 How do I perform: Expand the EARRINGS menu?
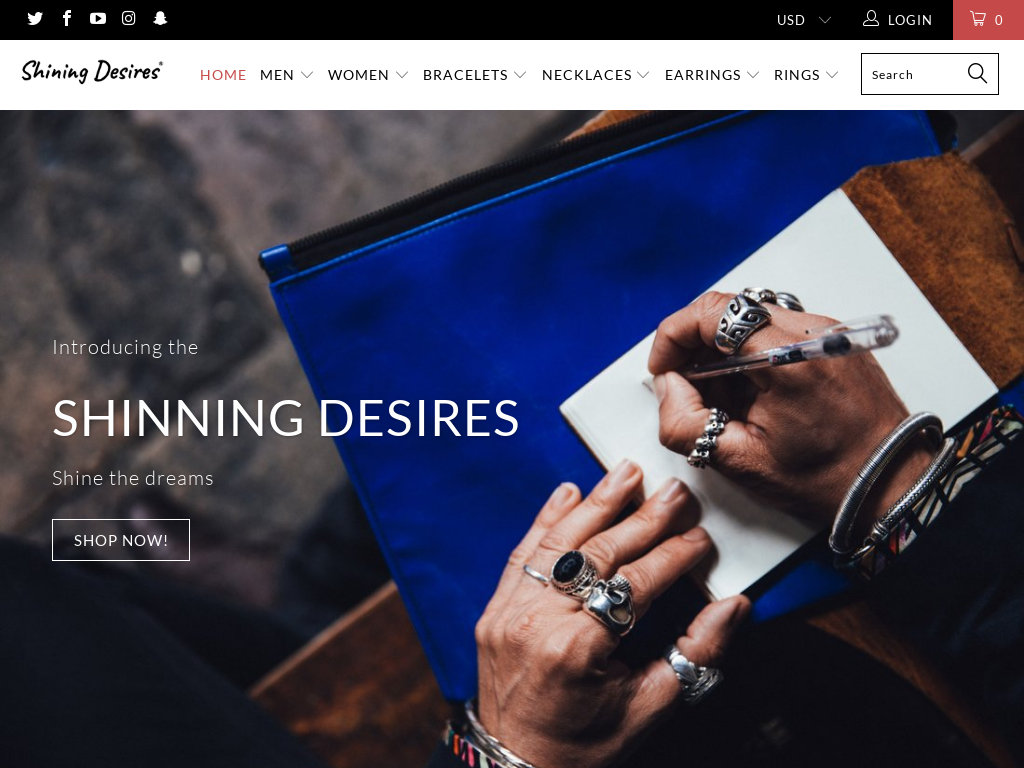[712, 75]
